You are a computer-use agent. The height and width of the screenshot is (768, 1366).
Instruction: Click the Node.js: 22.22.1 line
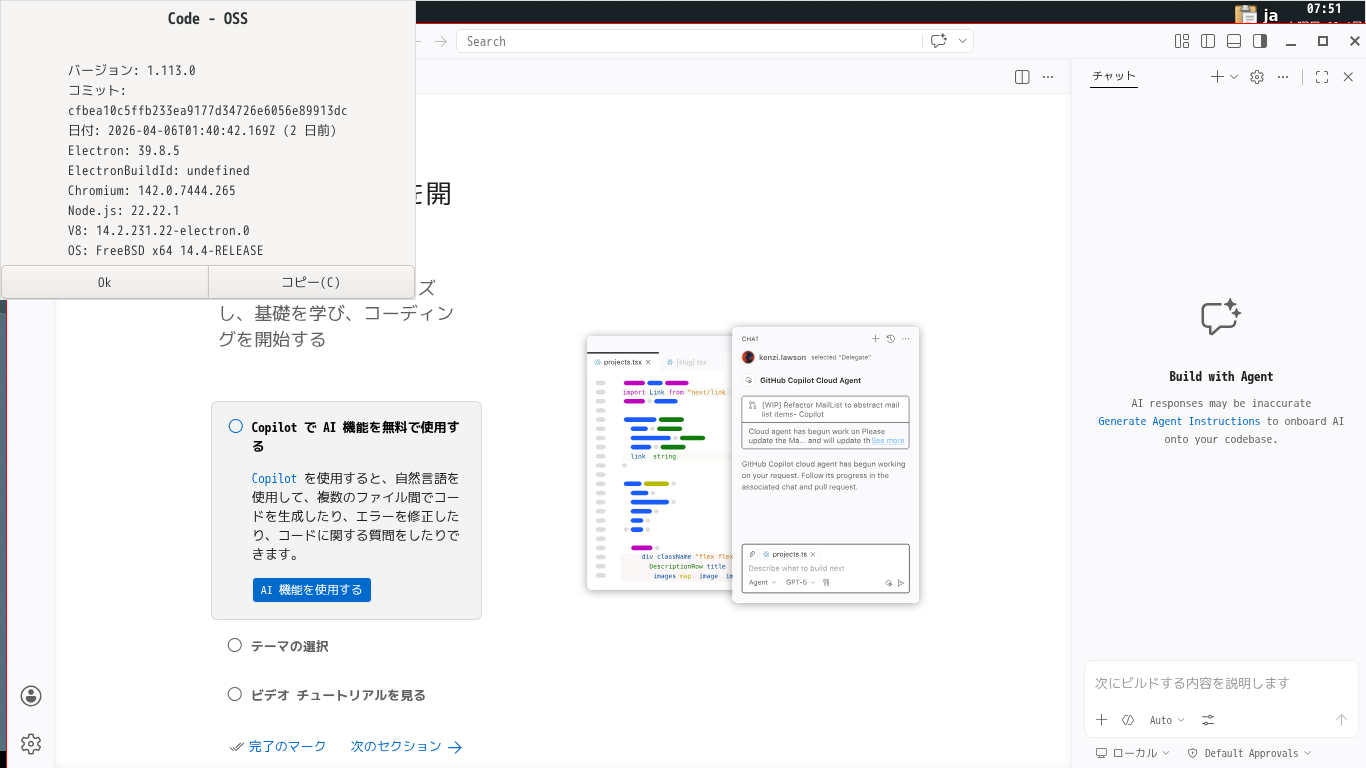click(124, 210)
